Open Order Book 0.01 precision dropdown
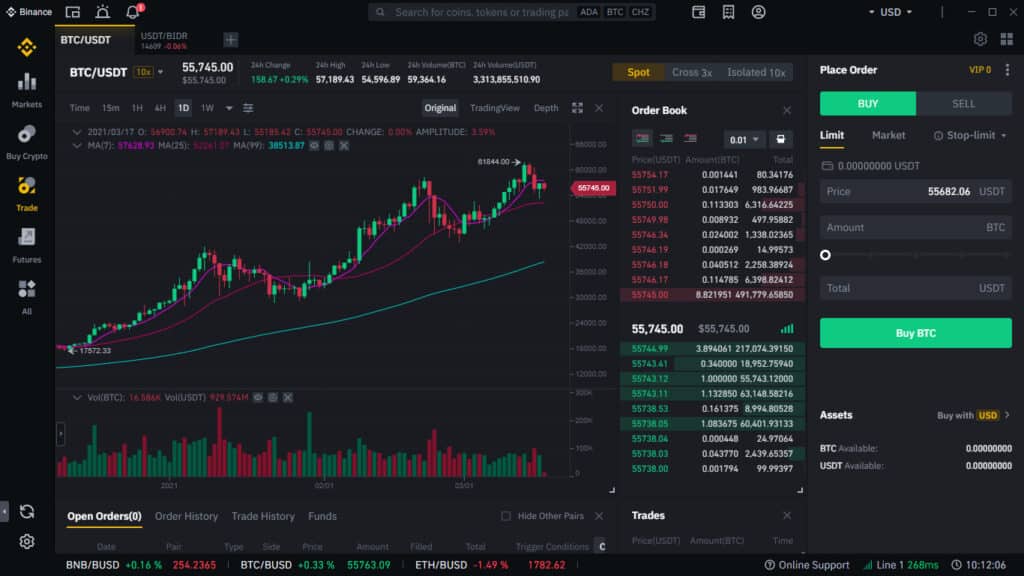Screen dimensions: 1024x576 pos(744,139)
